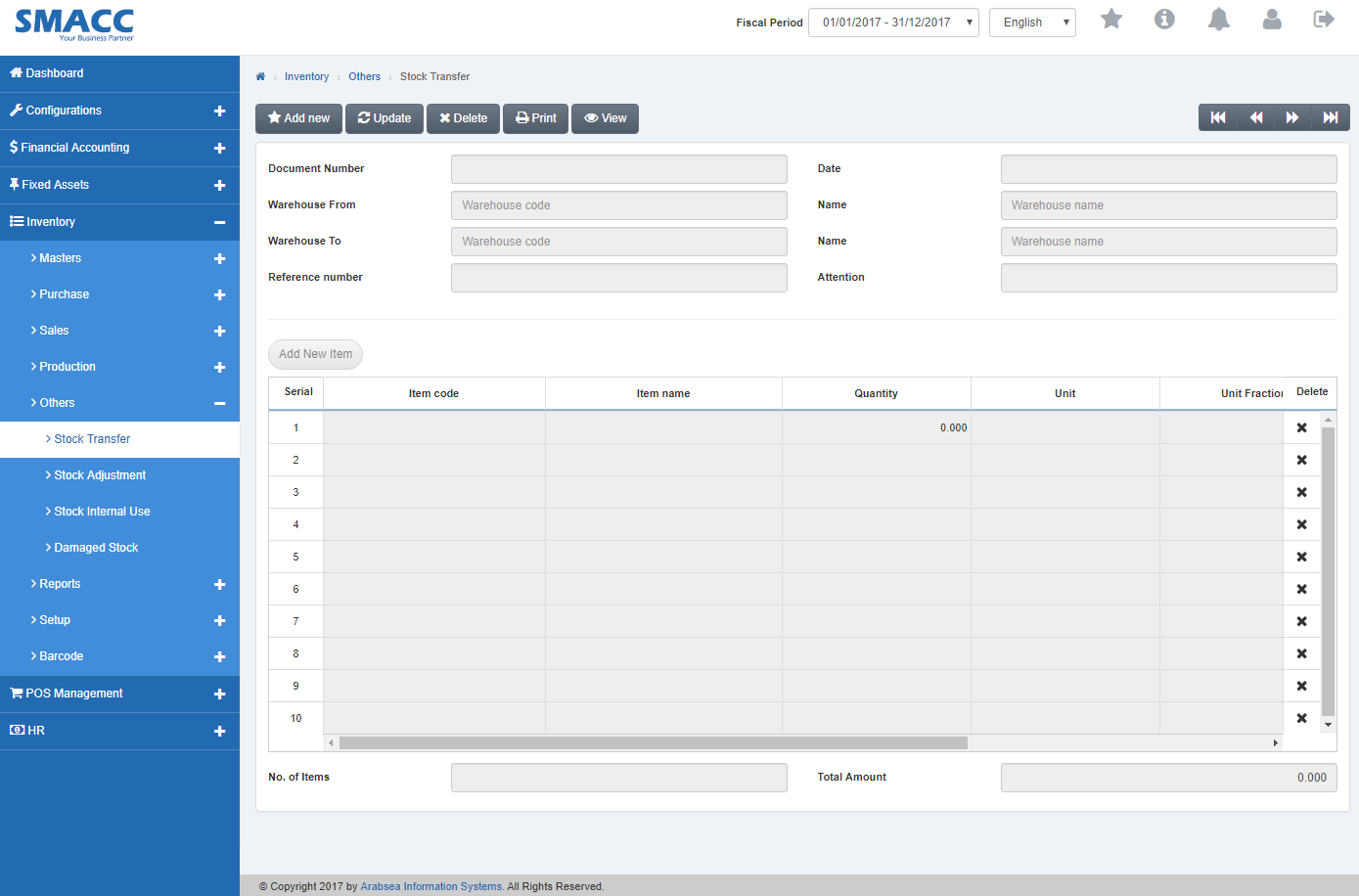
Task: Open the info icon in the top bar
Action: pos(1164,19)
